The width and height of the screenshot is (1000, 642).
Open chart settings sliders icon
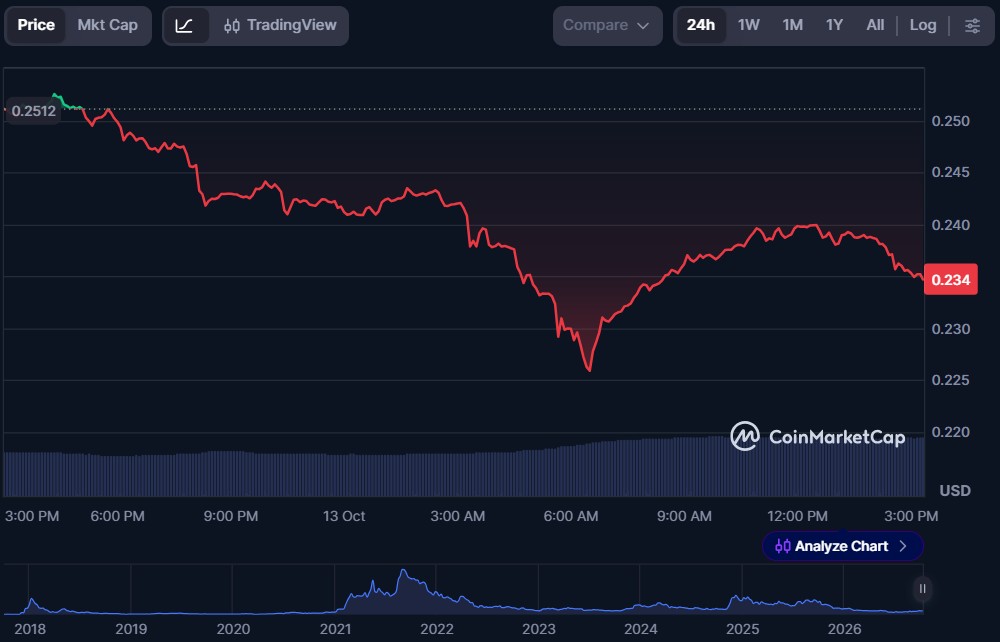972,26
